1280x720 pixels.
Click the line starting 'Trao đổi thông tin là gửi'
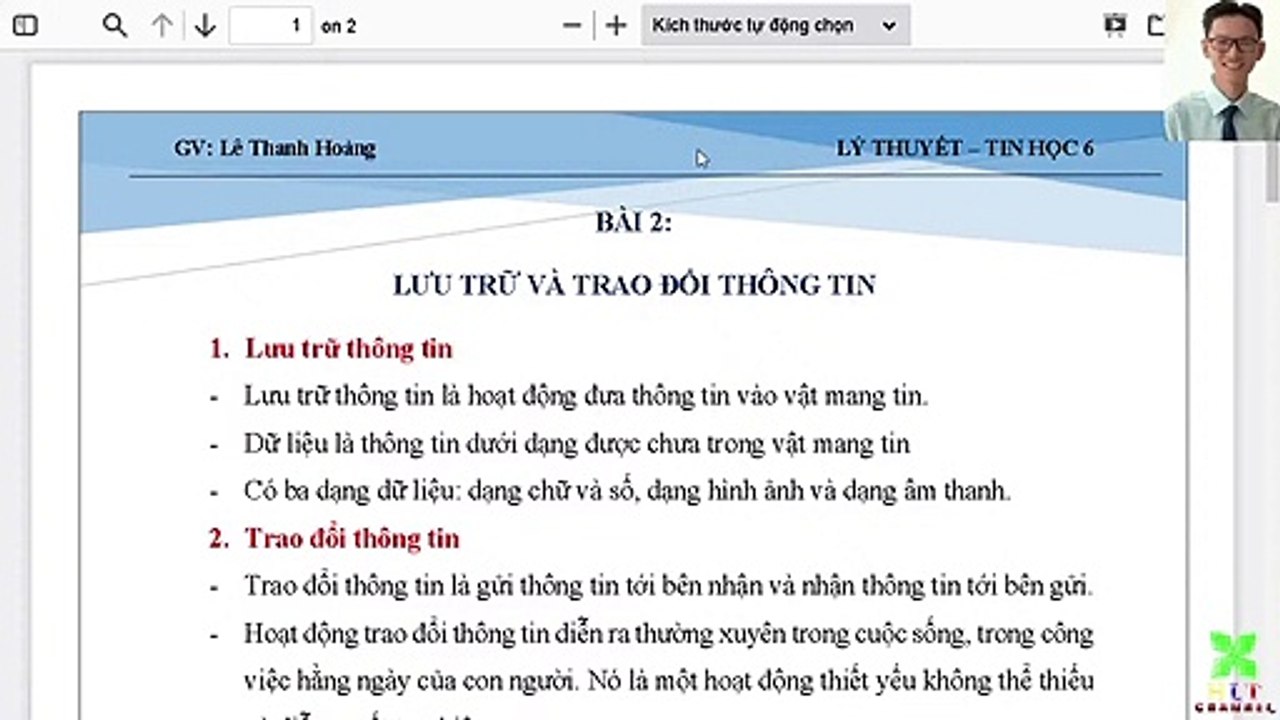pos(669,586)
